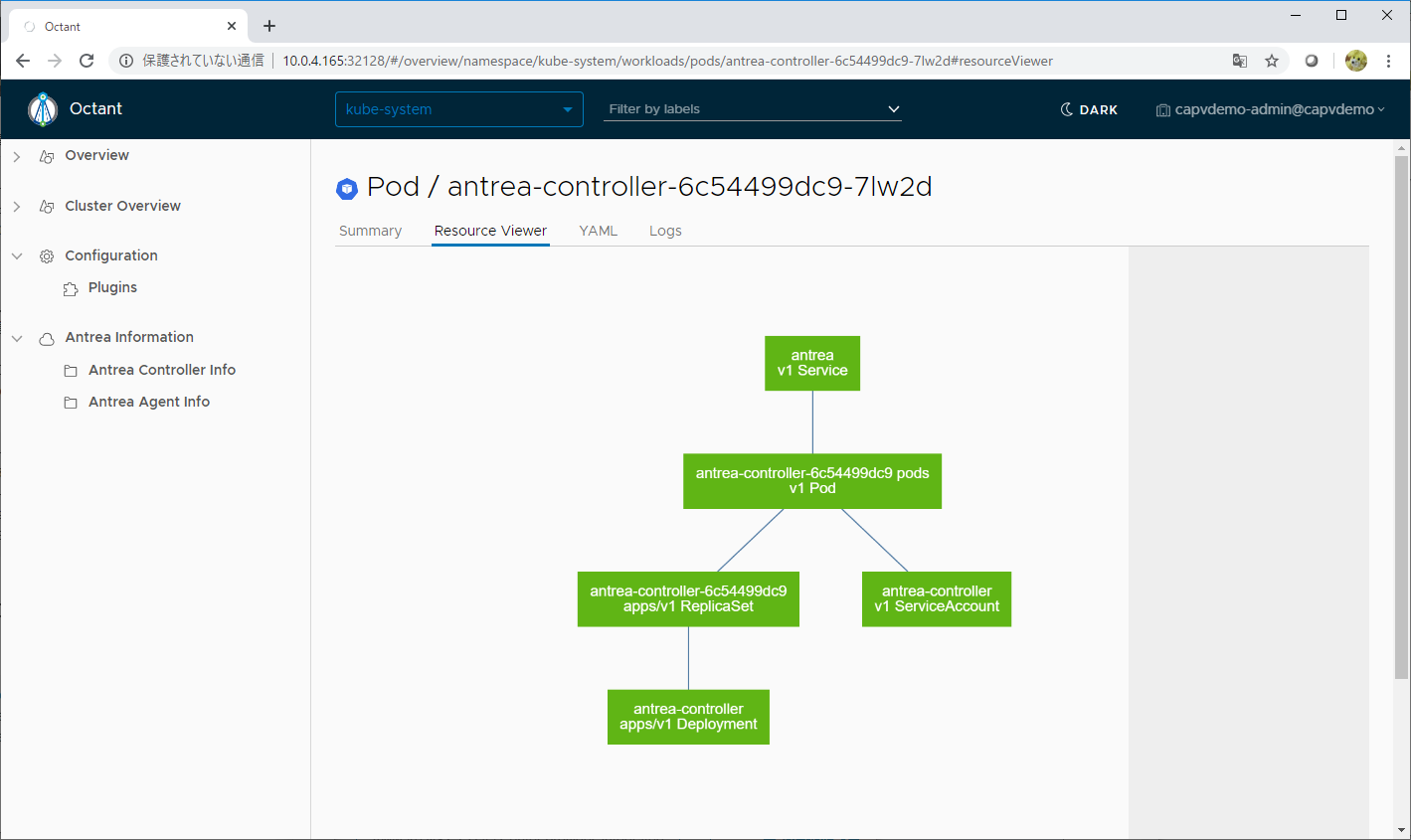Click the browser address bar URL
Viewport: 1411px width, 840px height.
[x=668, y=61]
